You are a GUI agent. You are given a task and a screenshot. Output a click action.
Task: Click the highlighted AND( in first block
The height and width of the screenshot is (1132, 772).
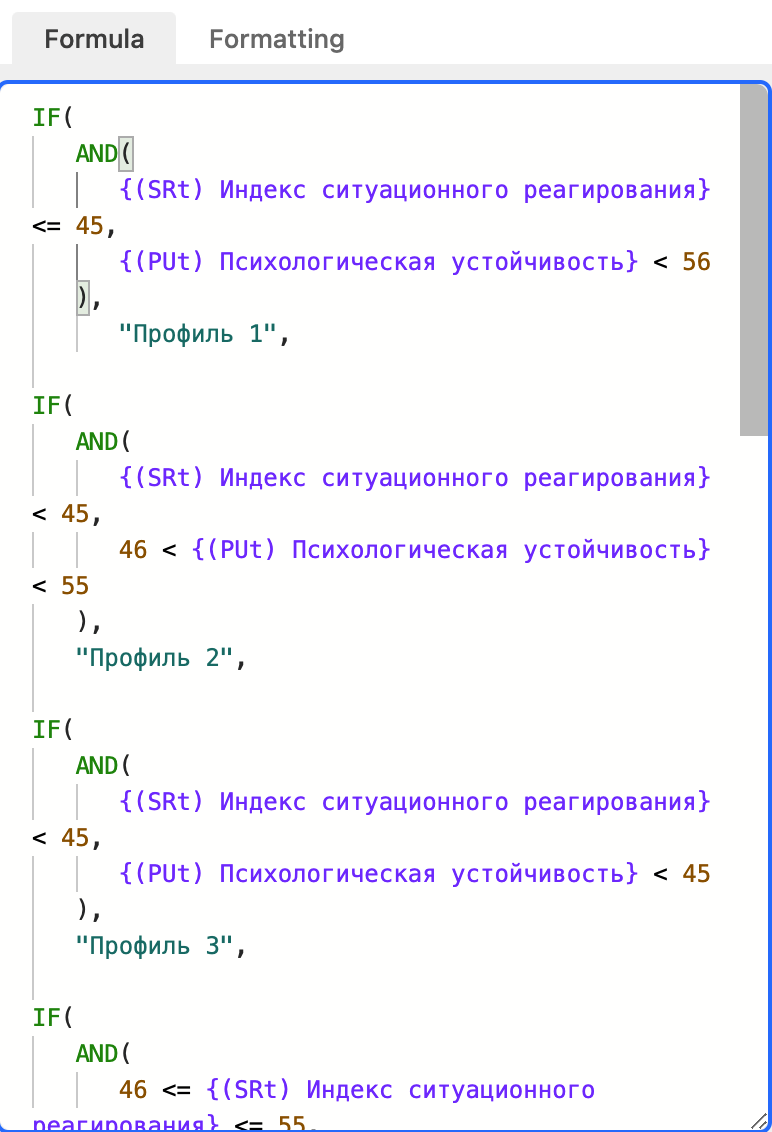click(x=104, y=154)
